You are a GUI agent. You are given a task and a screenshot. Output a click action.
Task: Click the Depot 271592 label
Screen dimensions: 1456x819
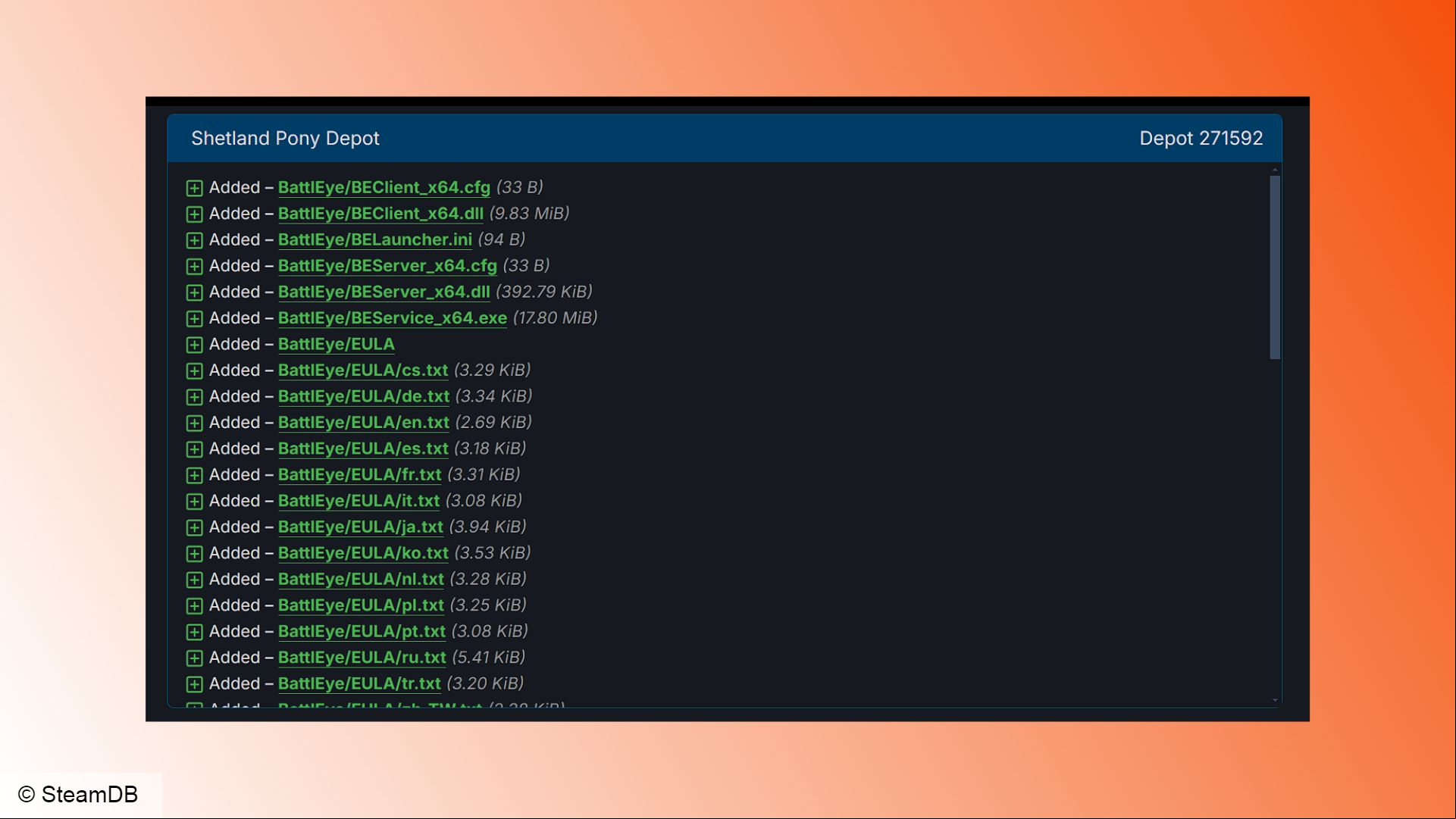(x=1201, y=139)
